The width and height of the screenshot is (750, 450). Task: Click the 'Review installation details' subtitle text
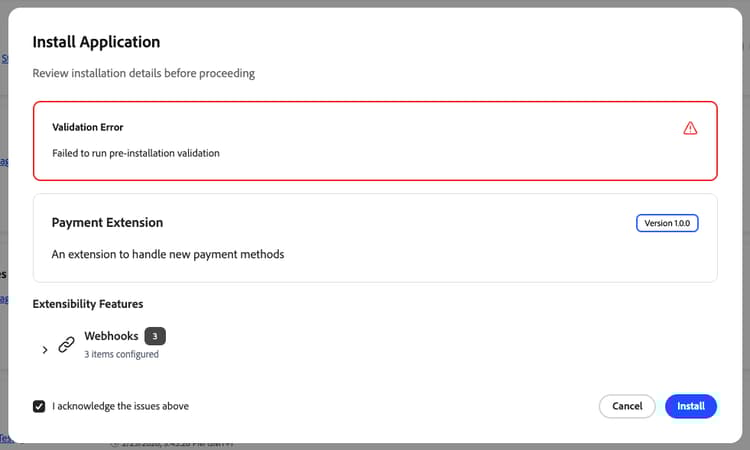(143, 73)
